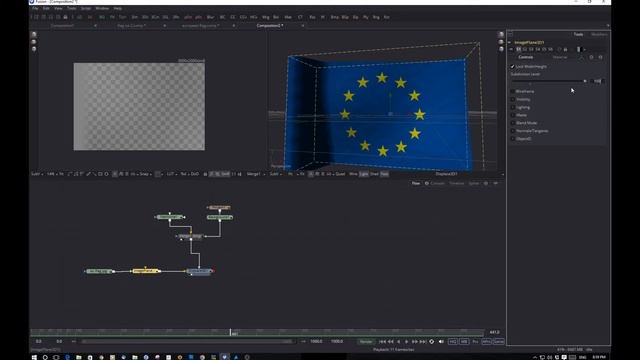
Task: Toggle DoD in the left viewer toolbar
Action: [x=195, y=174]
